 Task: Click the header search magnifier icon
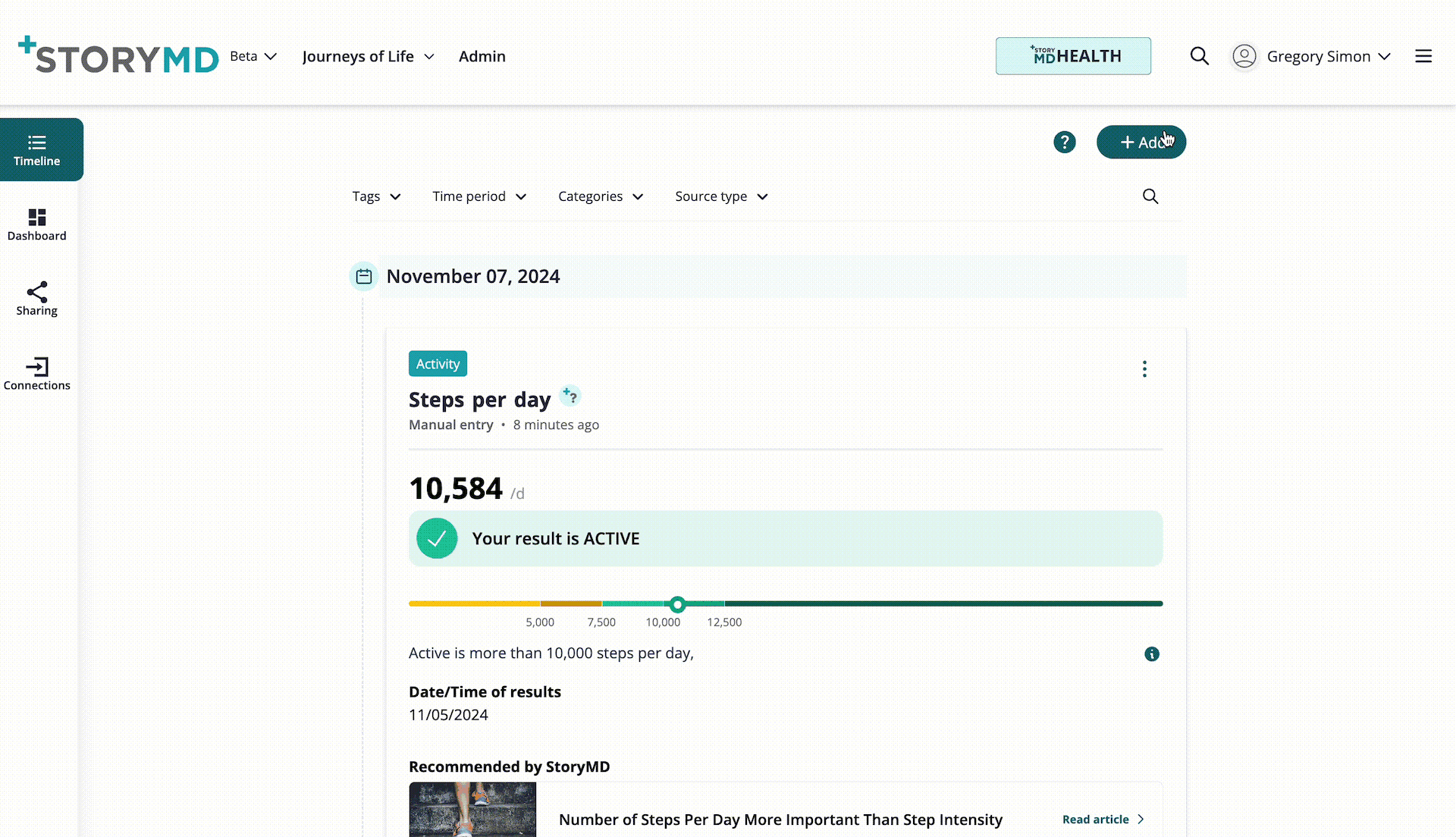(x=1199, y=56)
